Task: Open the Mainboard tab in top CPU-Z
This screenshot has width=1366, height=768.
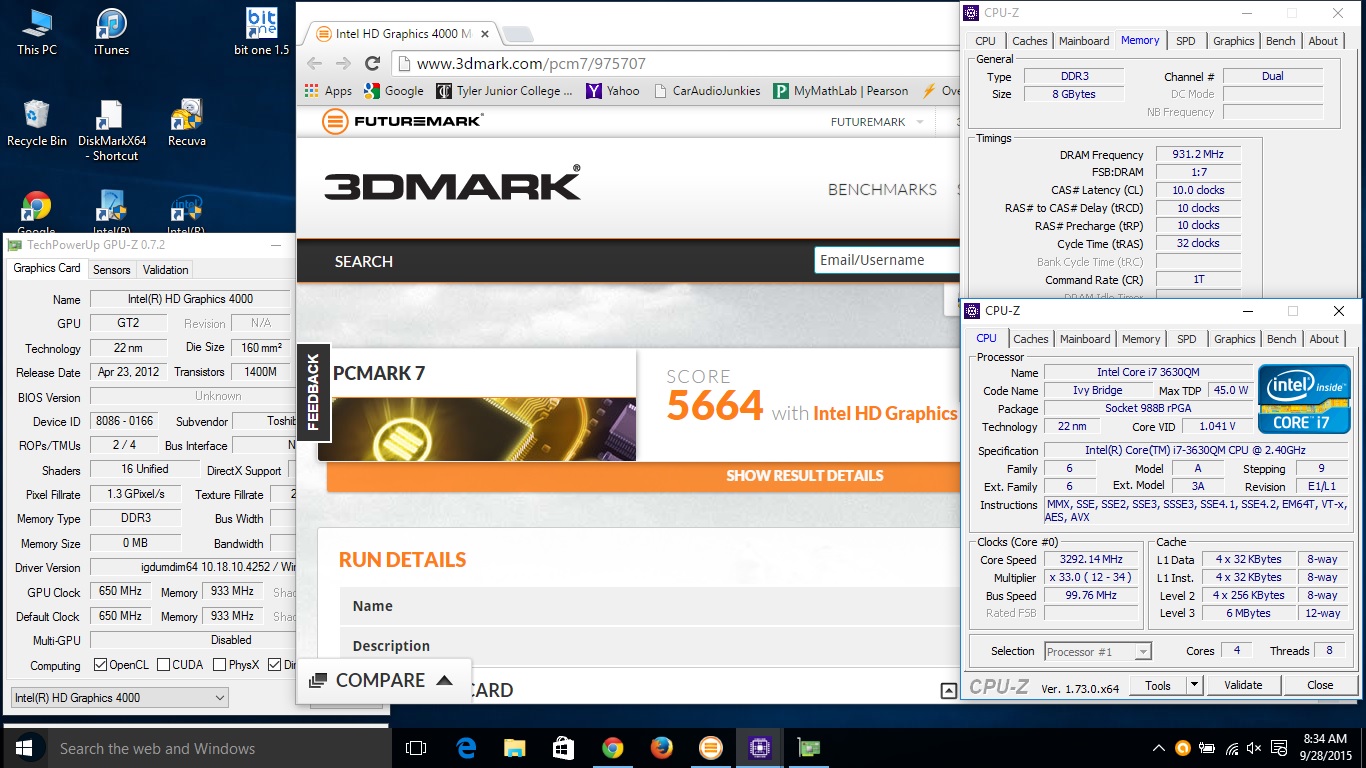Action: pos(1084,41)
